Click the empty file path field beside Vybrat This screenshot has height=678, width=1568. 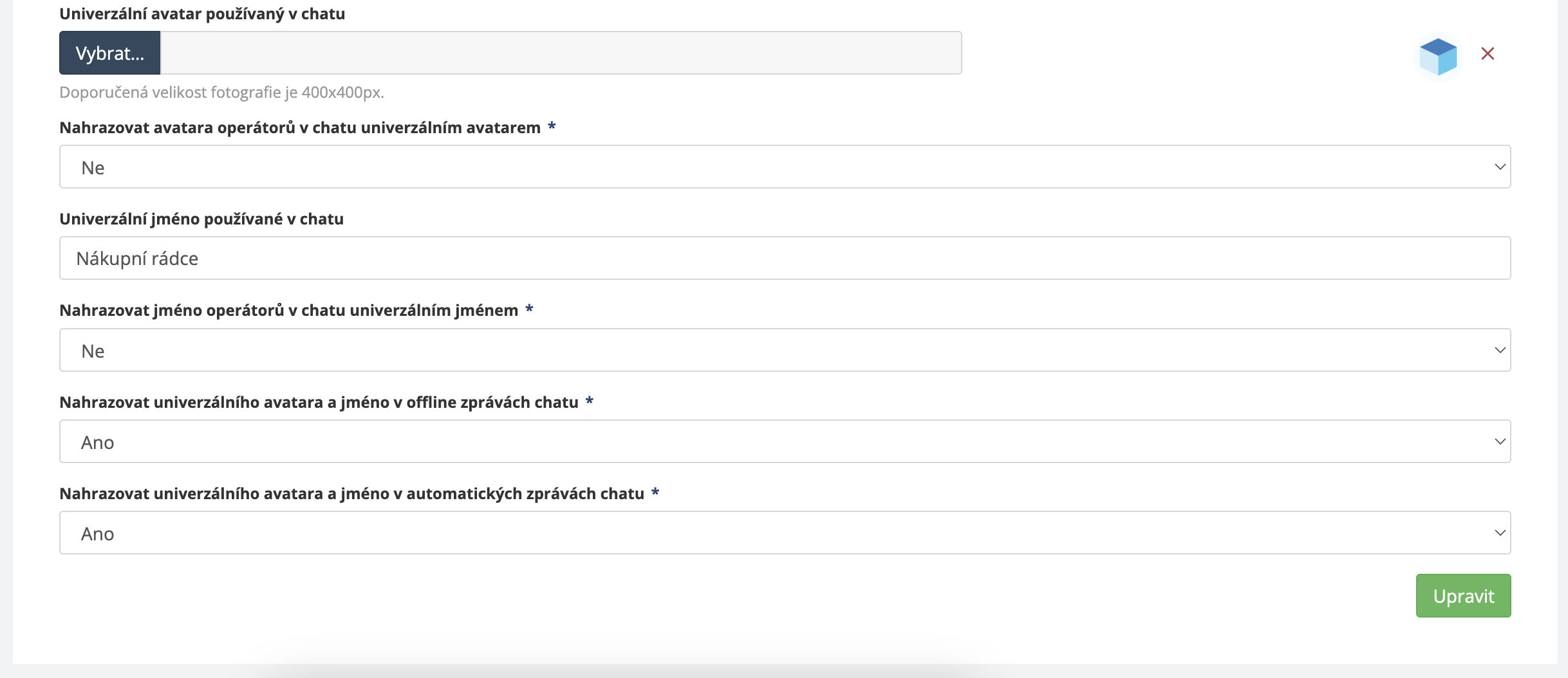pos(560,53)
